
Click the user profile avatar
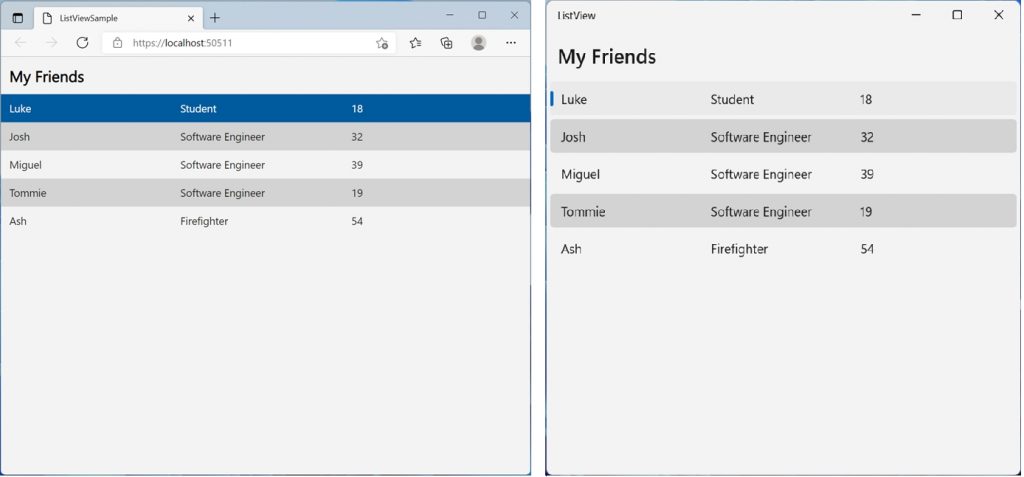click(479, 43)
